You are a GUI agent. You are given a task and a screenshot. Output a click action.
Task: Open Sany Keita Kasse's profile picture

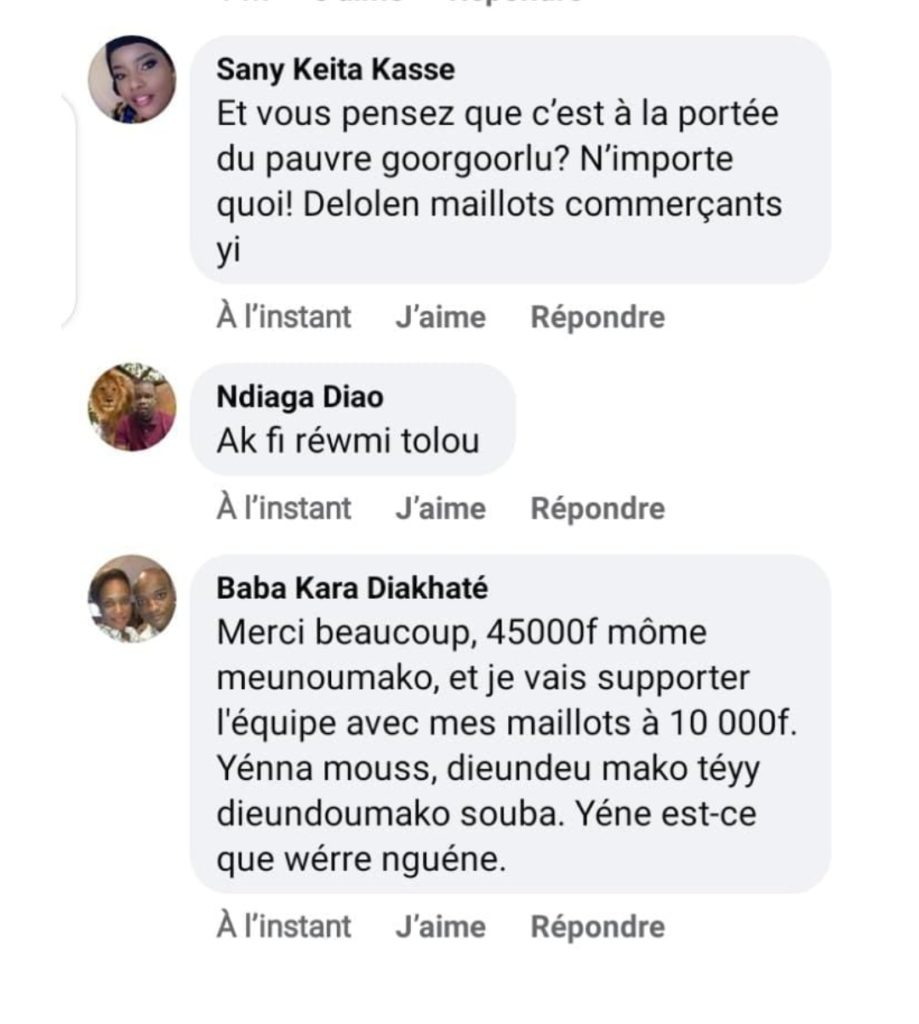132,79
